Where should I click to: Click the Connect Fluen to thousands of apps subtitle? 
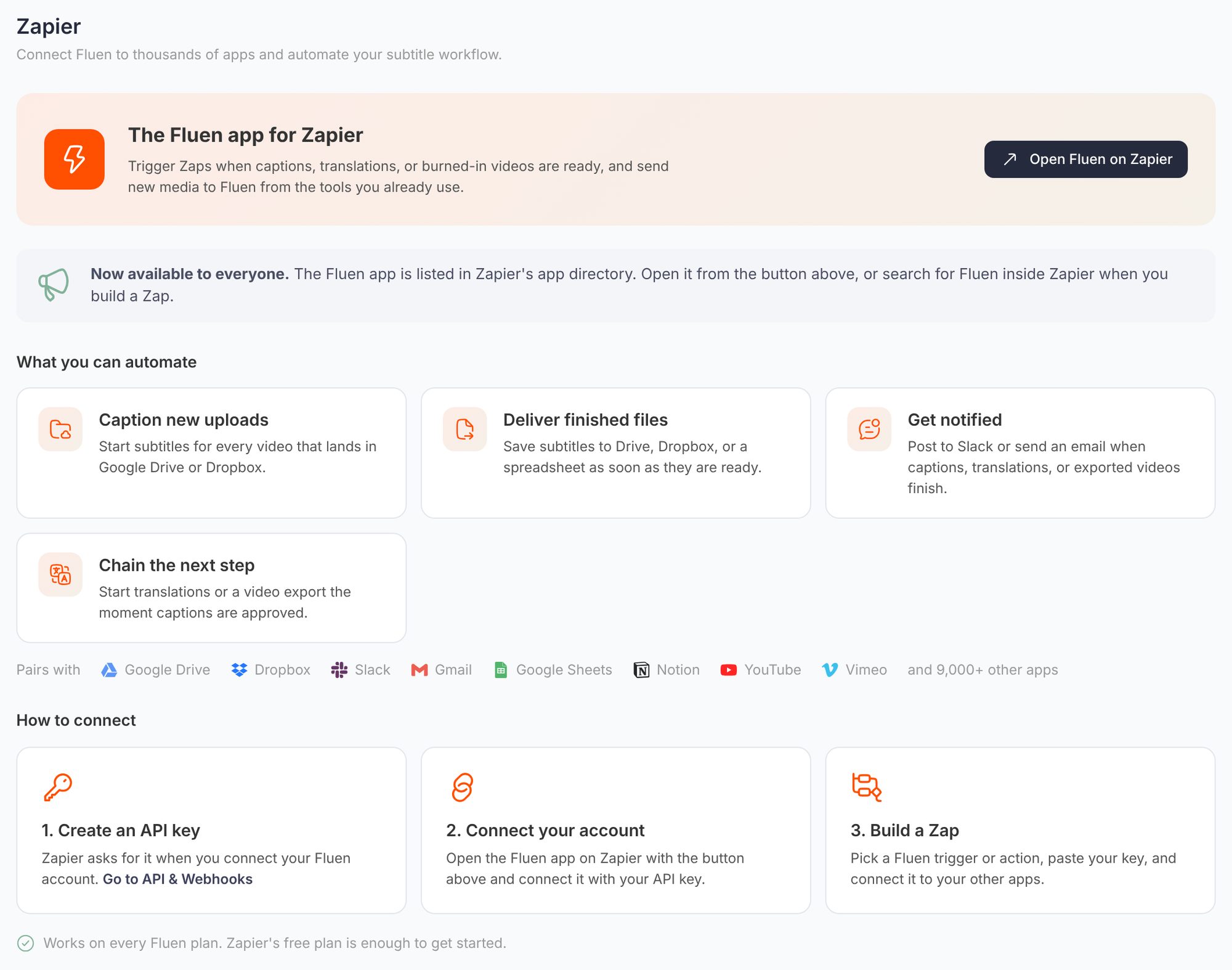259,54
